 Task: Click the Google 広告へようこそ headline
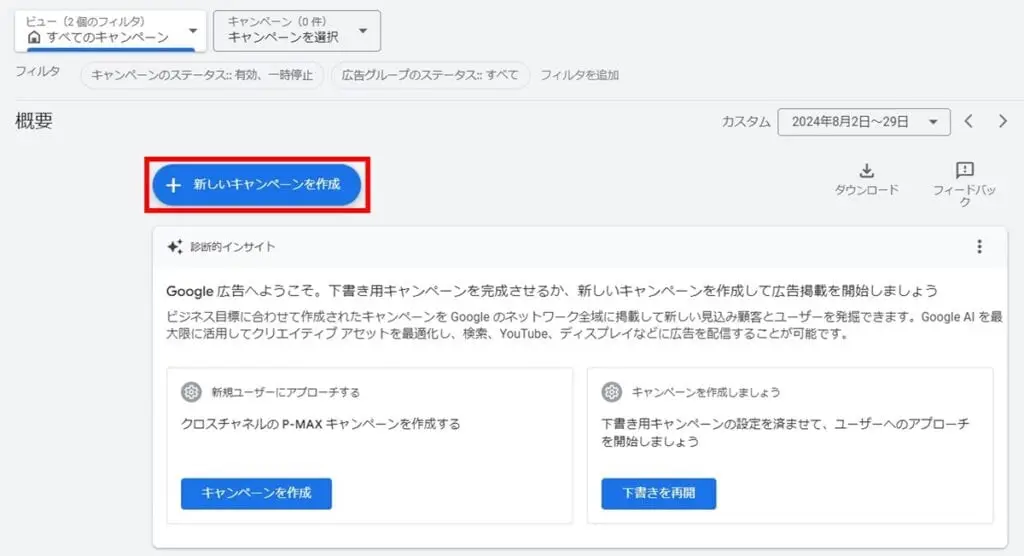[552, 291]
